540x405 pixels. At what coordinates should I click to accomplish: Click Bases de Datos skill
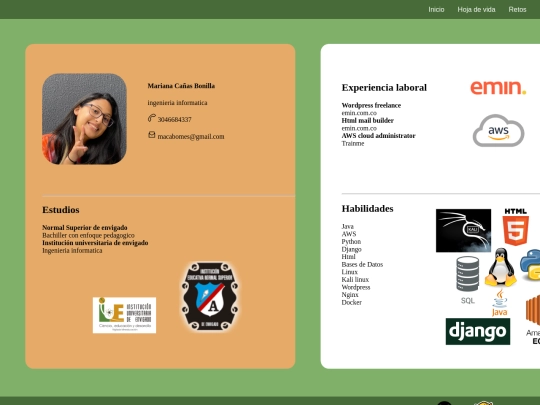pos(362,264)
